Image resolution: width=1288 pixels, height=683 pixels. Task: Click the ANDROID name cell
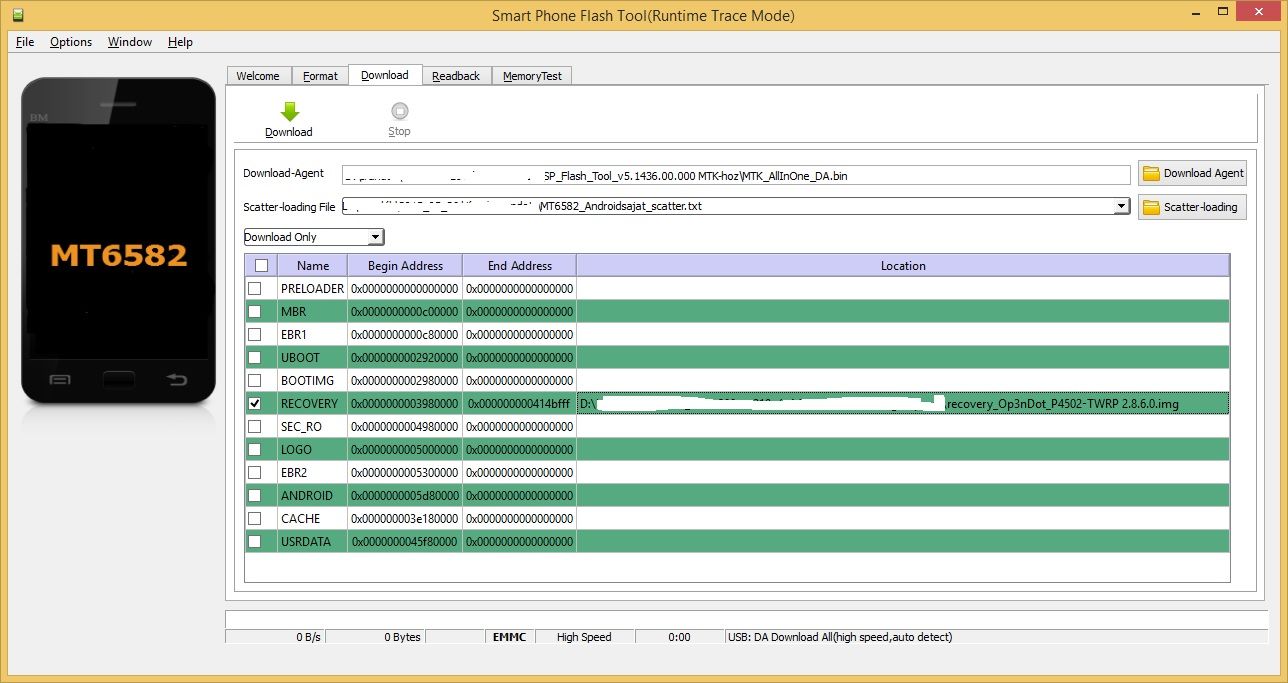(312, 495)
